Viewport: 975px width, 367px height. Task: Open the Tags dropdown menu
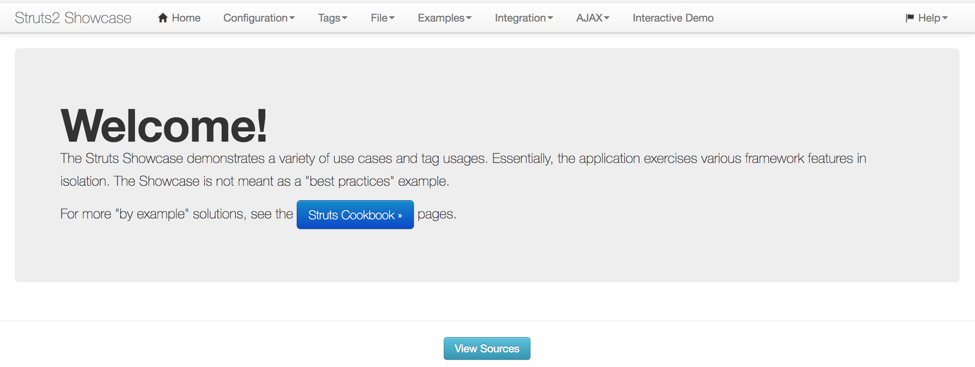tap(333, 18)
